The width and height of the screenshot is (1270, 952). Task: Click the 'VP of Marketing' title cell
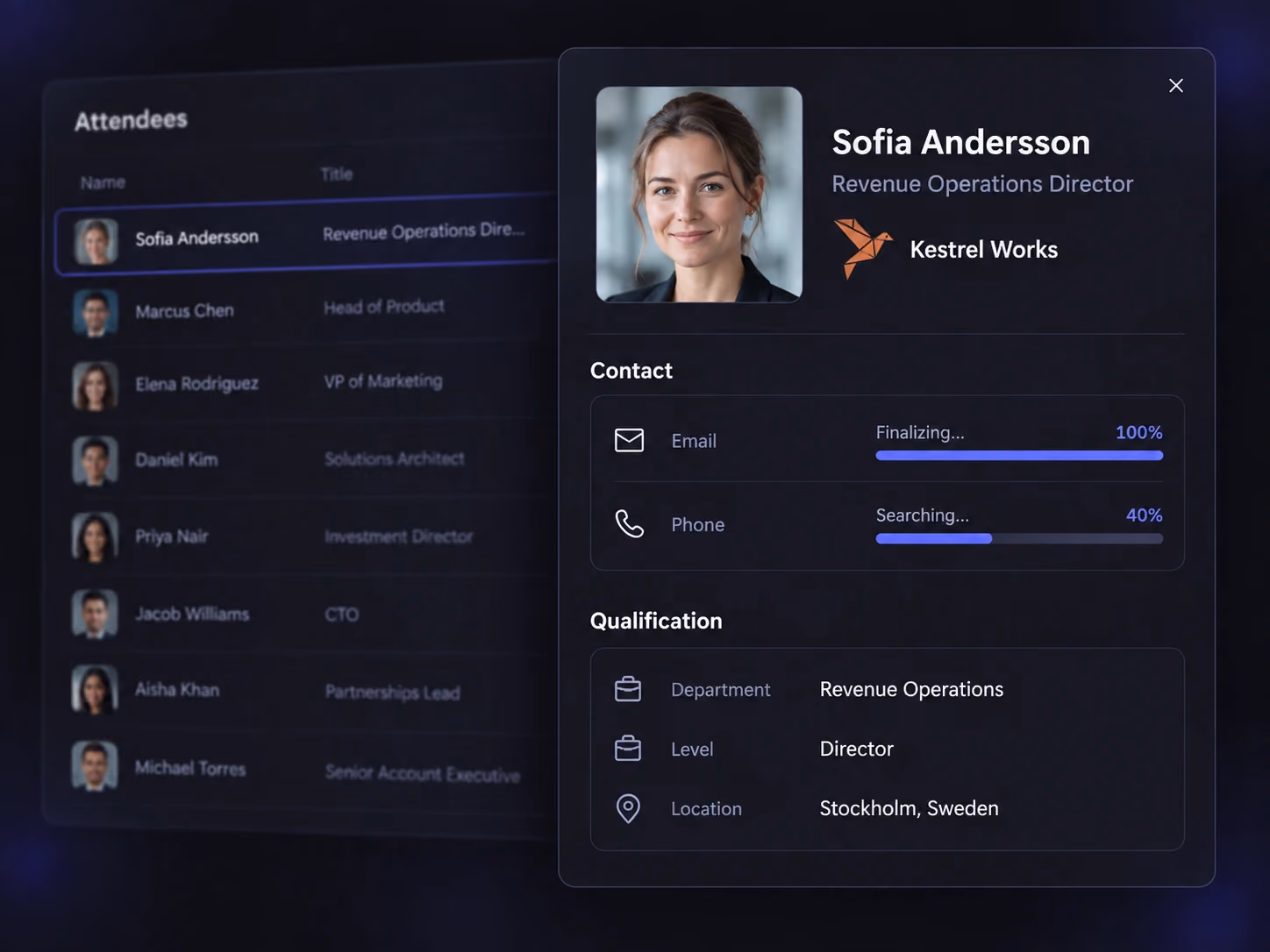383,381
